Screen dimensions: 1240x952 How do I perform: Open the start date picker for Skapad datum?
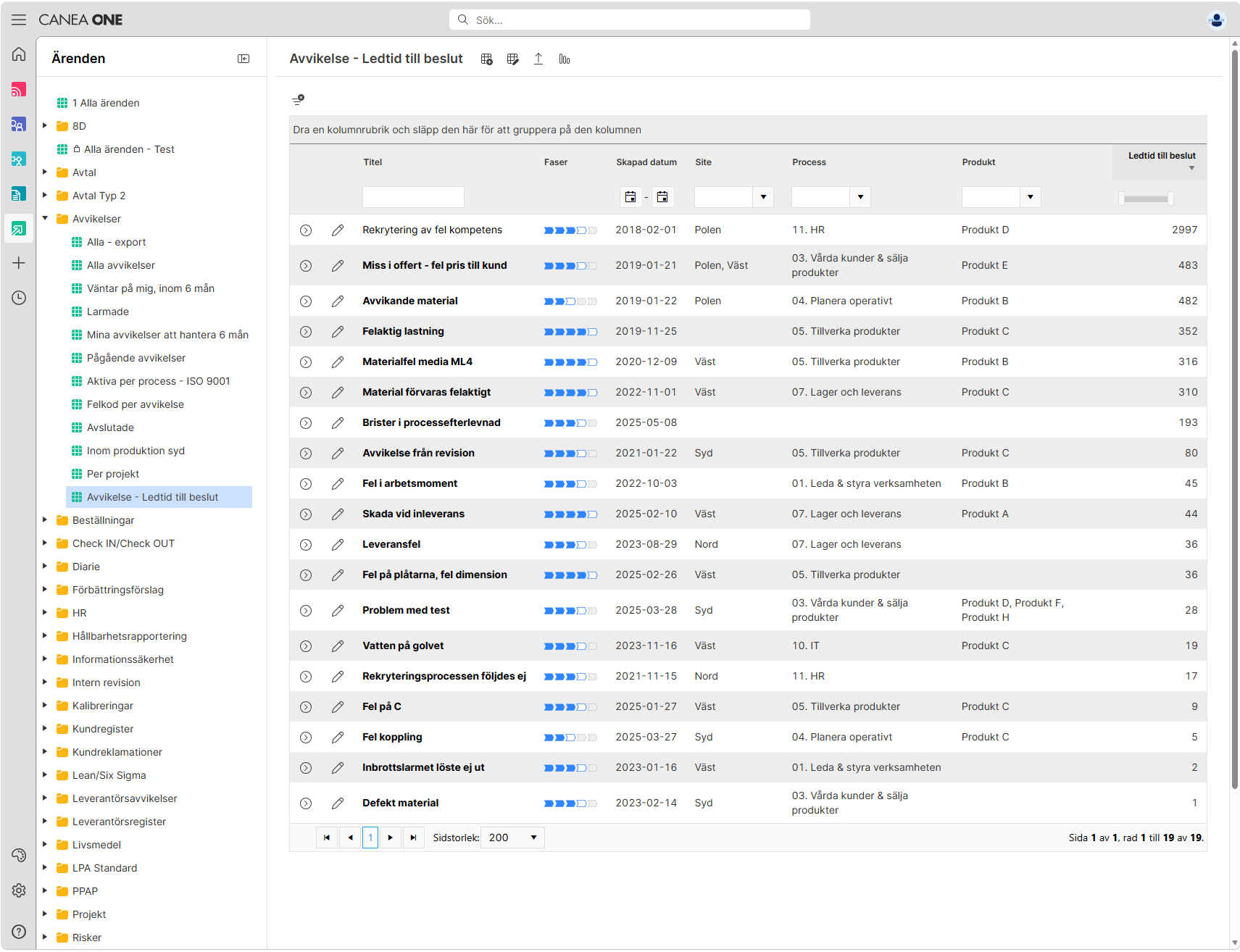[x=631, y=197]
